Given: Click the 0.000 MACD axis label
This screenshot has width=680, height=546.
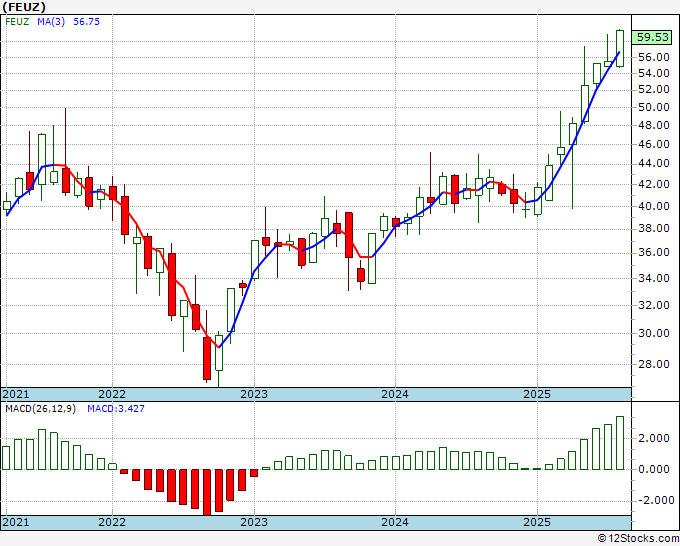Looking at the screenshot, I should pyautogui.click(x=654, y=469).
